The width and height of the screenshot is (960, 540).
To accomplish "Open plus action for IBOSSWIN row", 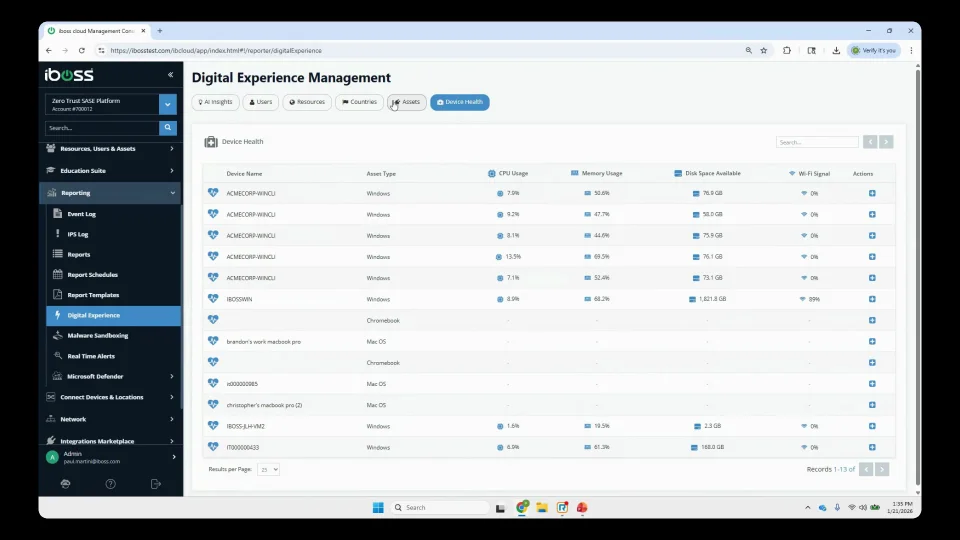I will 872,299.
